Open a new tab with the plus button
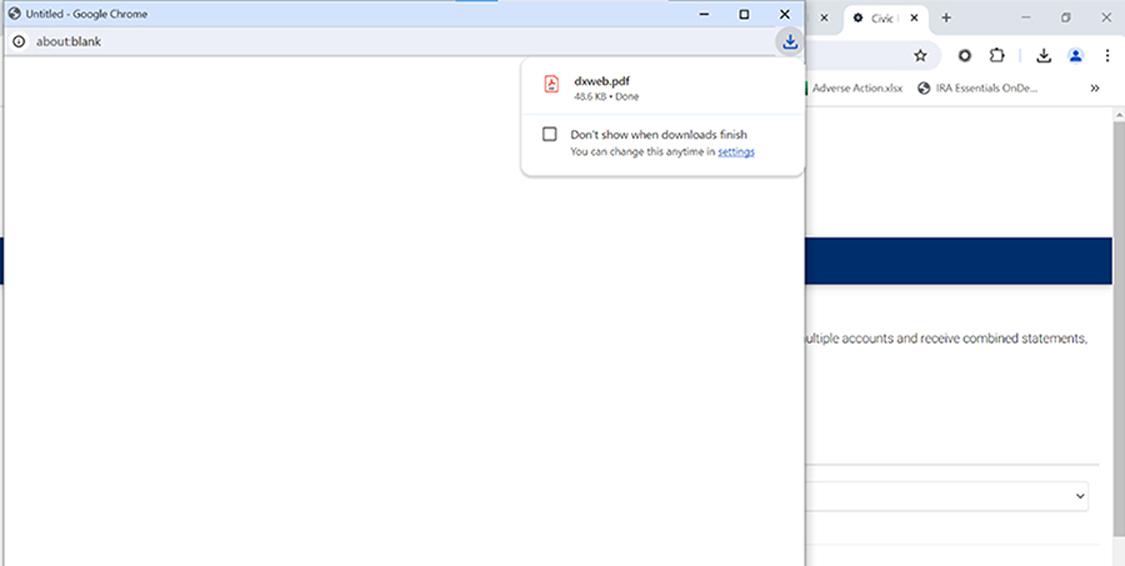Viewport: 1125px width, 566px height. (946, 18)
